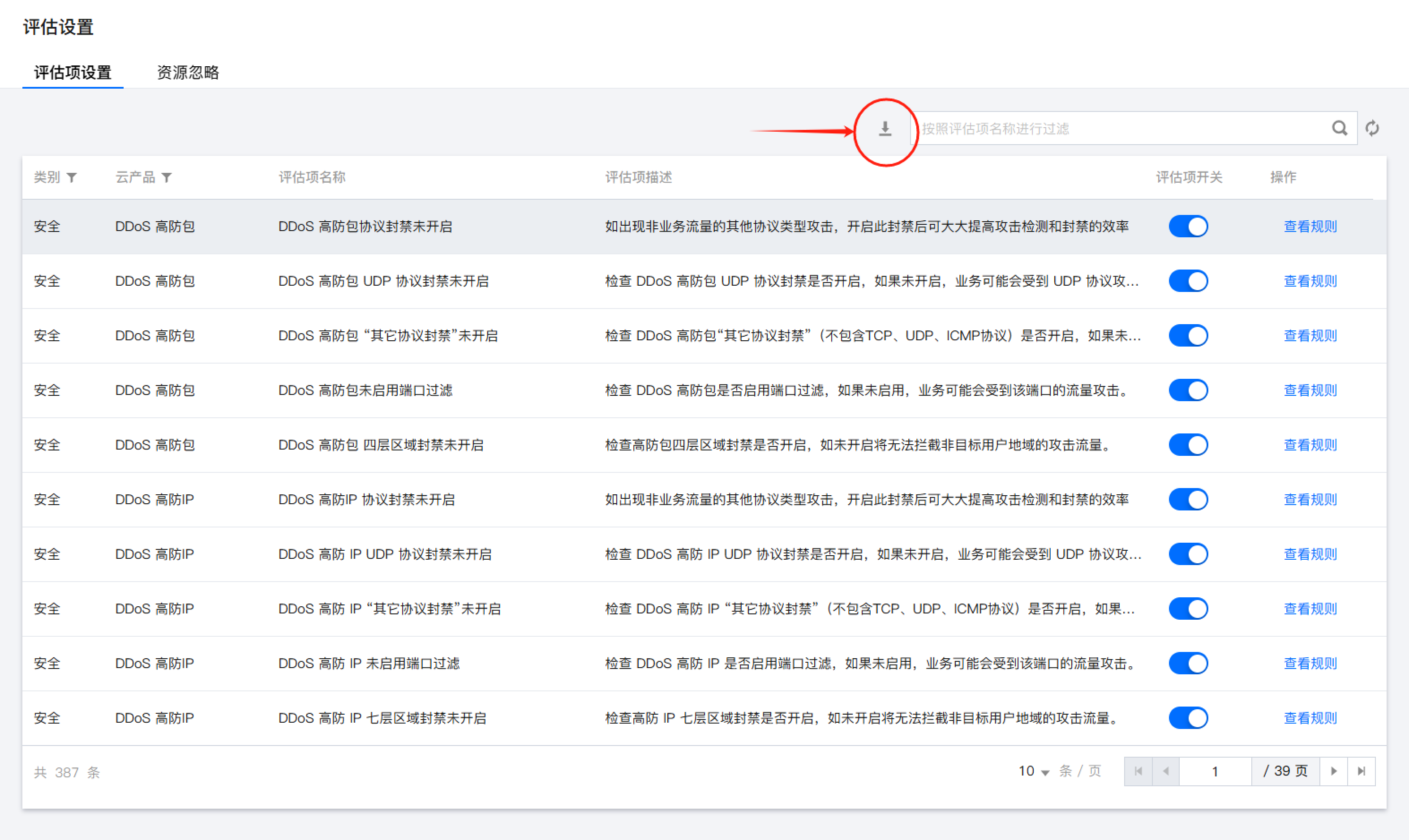Screen dimensions: 1409x840
Task: Open 查看规则 for DDoS 高防包 UDP 协议封禁未开启
Action: point(1310,281)
